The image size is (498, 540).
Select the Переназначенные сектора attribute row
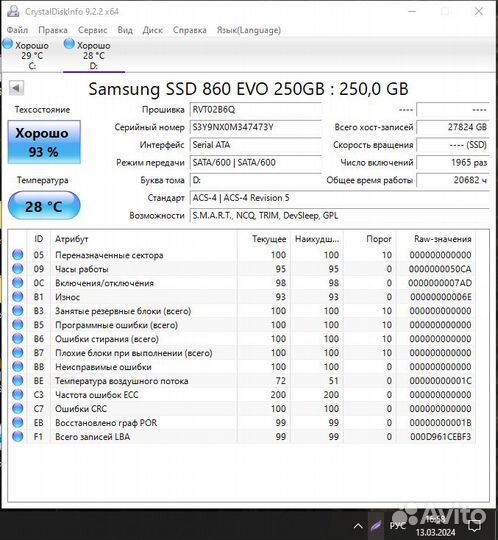point(242,255)
